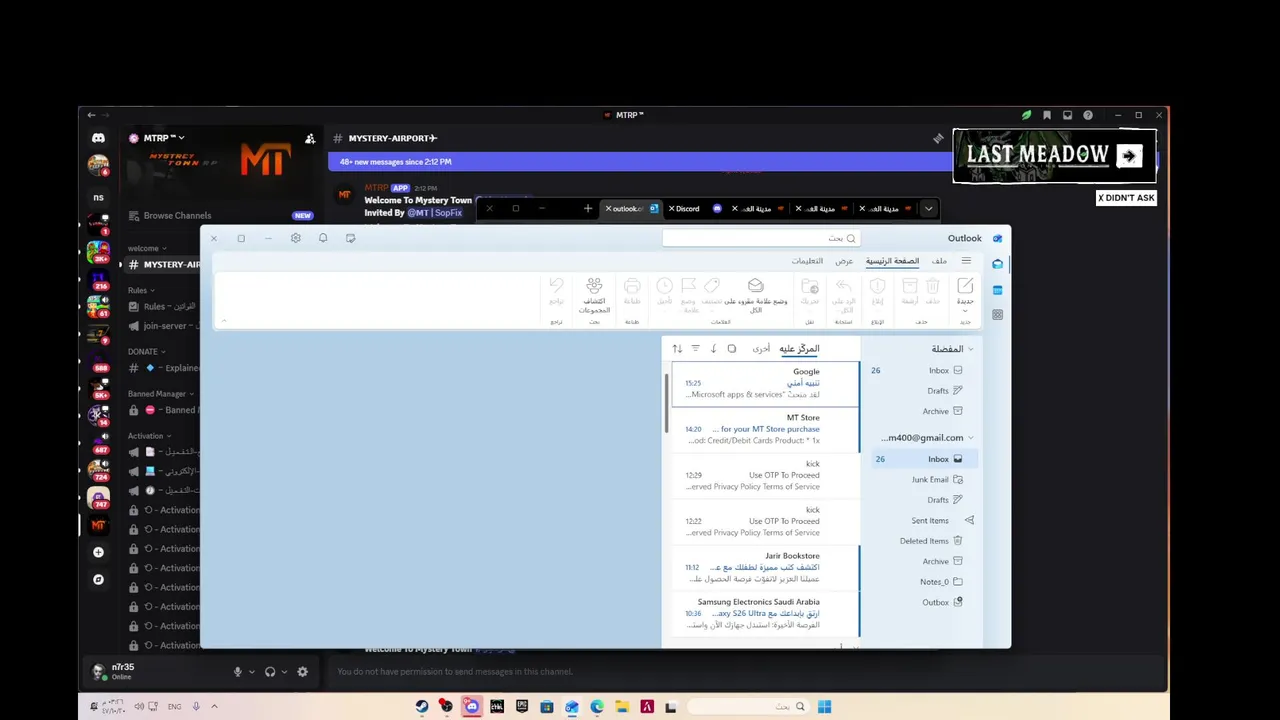This screenshot has height=720, width=1280.
Task: Click the down arrow icon above message list
Action: tap(713, 348)
